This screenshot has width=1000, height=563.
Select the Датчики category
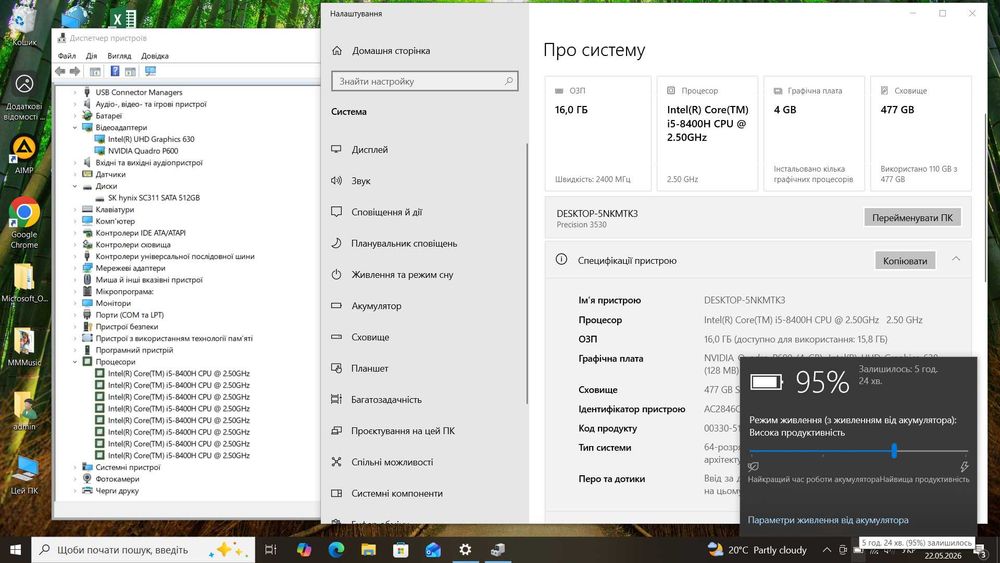point(110,174)
